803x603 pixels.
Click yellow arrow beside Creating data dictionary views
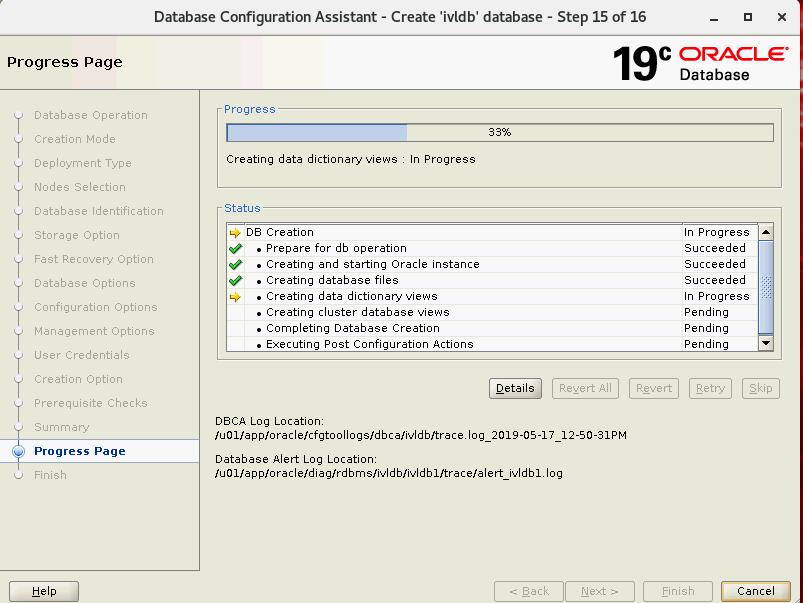tap(235, 297)
